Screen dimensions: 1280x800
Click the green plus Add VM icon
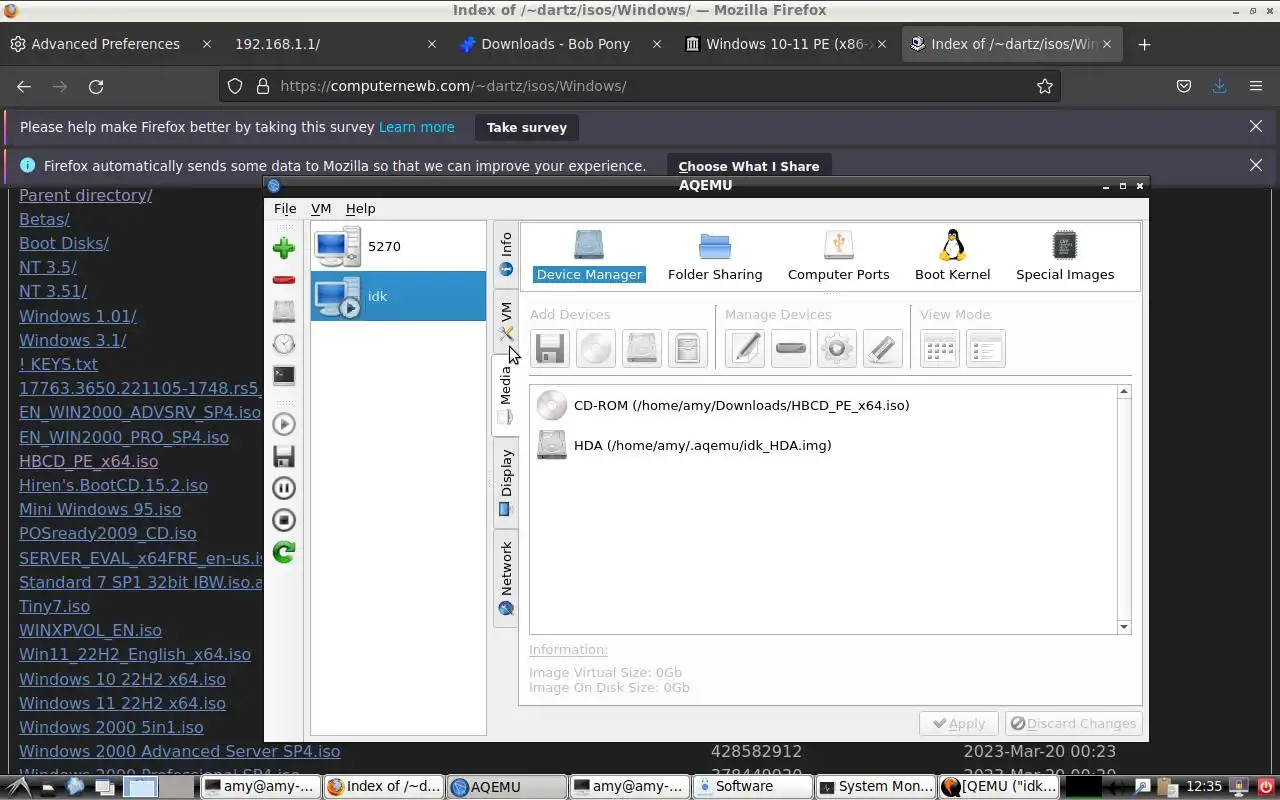coord(284,248)
